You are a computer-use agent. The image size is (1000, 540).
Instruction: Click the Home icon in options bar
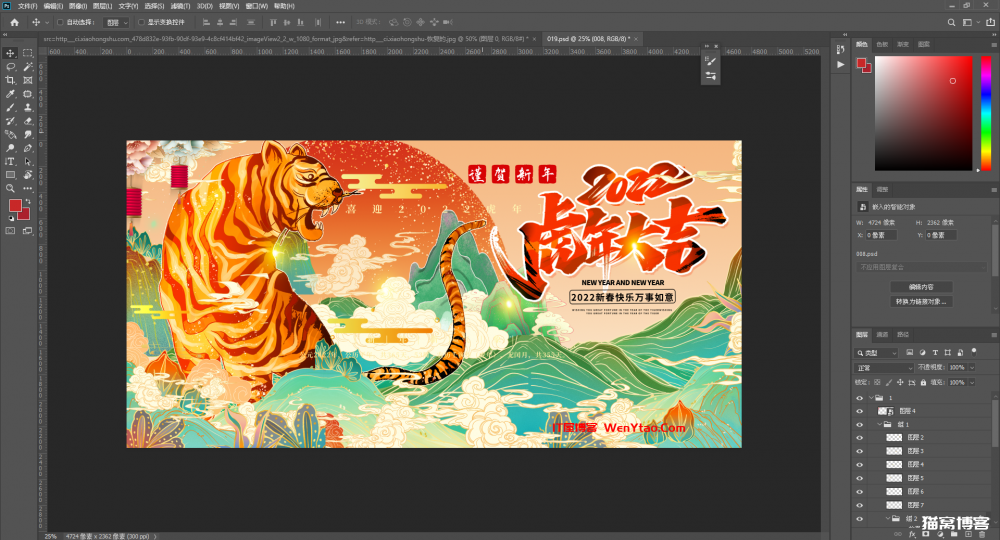click(14, 22)
